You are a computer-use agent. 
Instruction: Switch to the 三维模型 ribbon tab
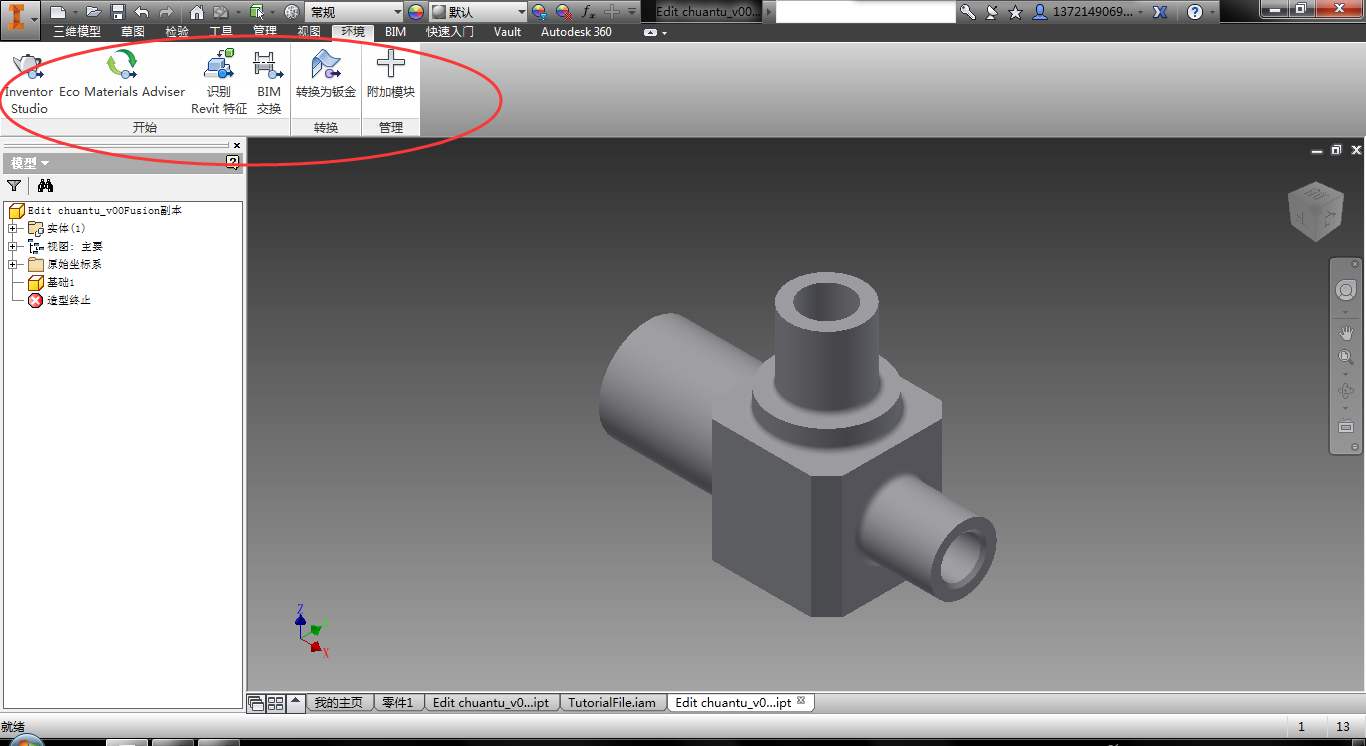pyautogui.click(x=77, y=32)
